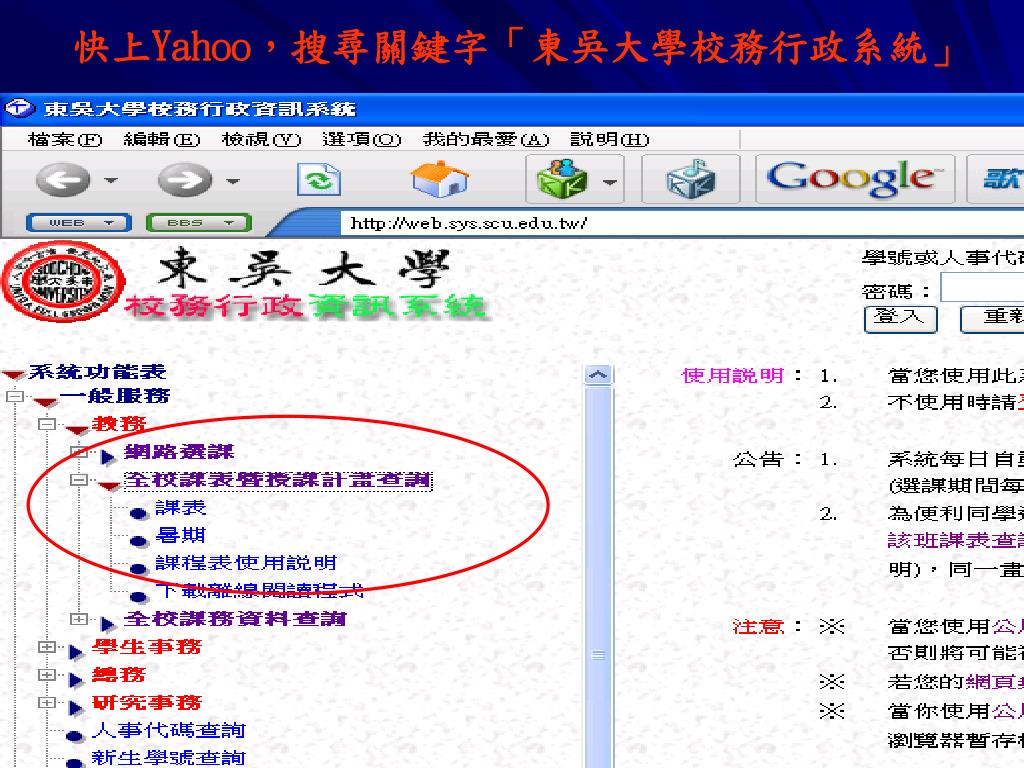This screenshot has height=768, width=1024.
Task: Collapse the 全校課表暨授課計畫查詢 node
Action: [x=78, y=480]
